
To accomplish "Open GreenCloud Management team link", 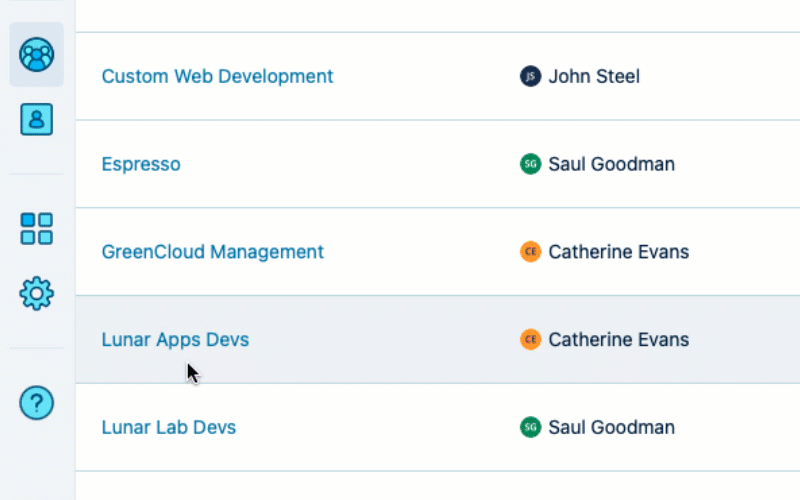I will pos(213,252).
